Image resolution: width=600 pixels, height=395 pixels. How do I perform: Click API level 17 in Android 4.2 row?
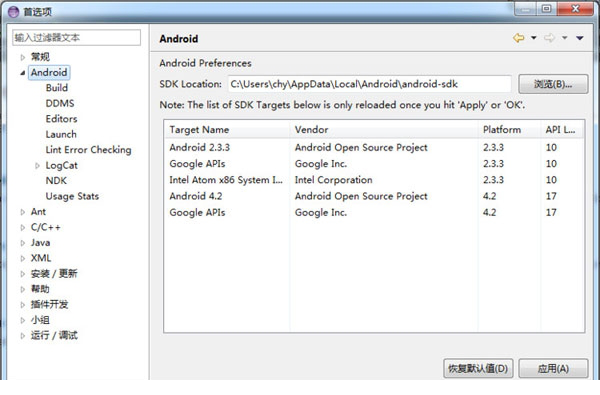point(551,196)
